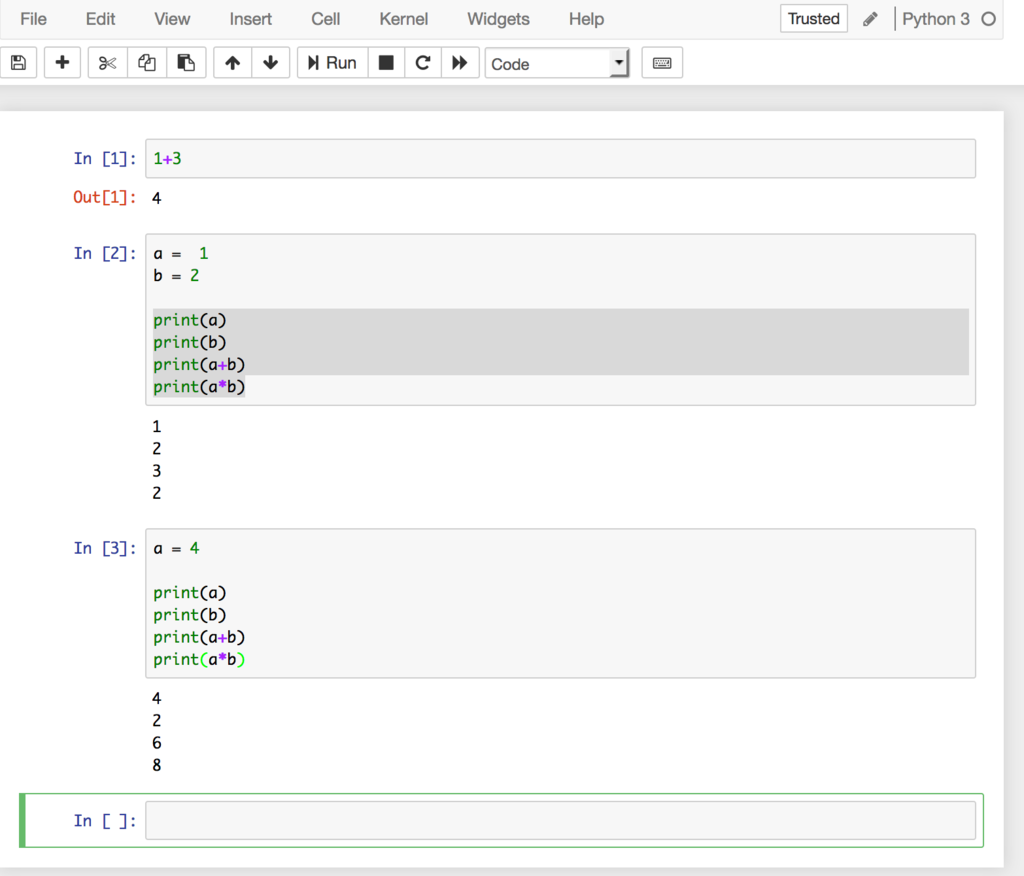Check the kernel status circle next to Python 3
The width and height of the screenshot is (1024, 876).
989,18
